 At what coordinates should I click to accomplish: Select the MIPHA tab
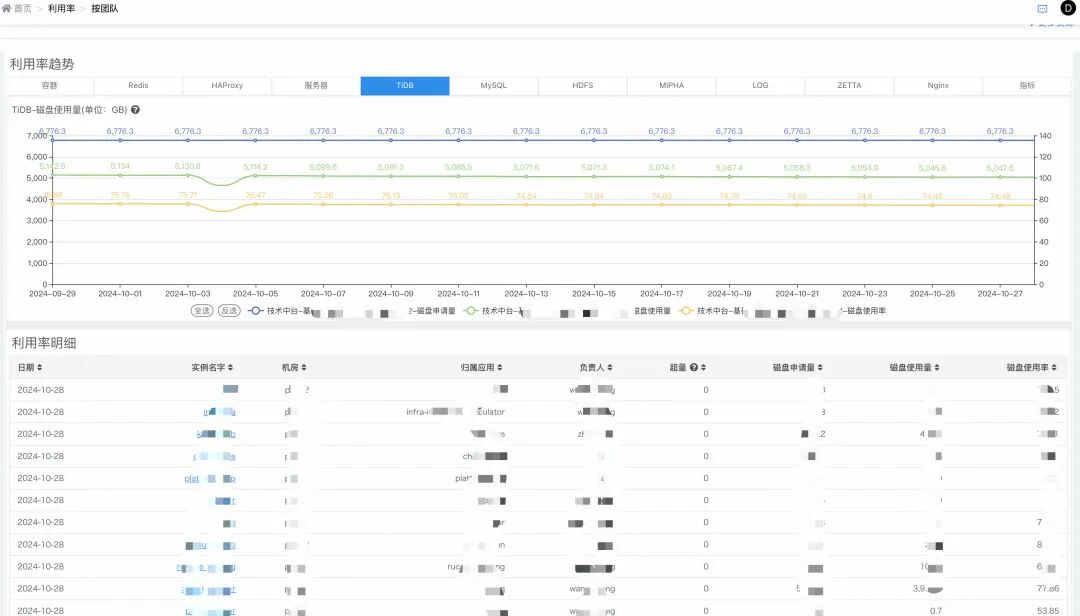click(x=672, y=85)
